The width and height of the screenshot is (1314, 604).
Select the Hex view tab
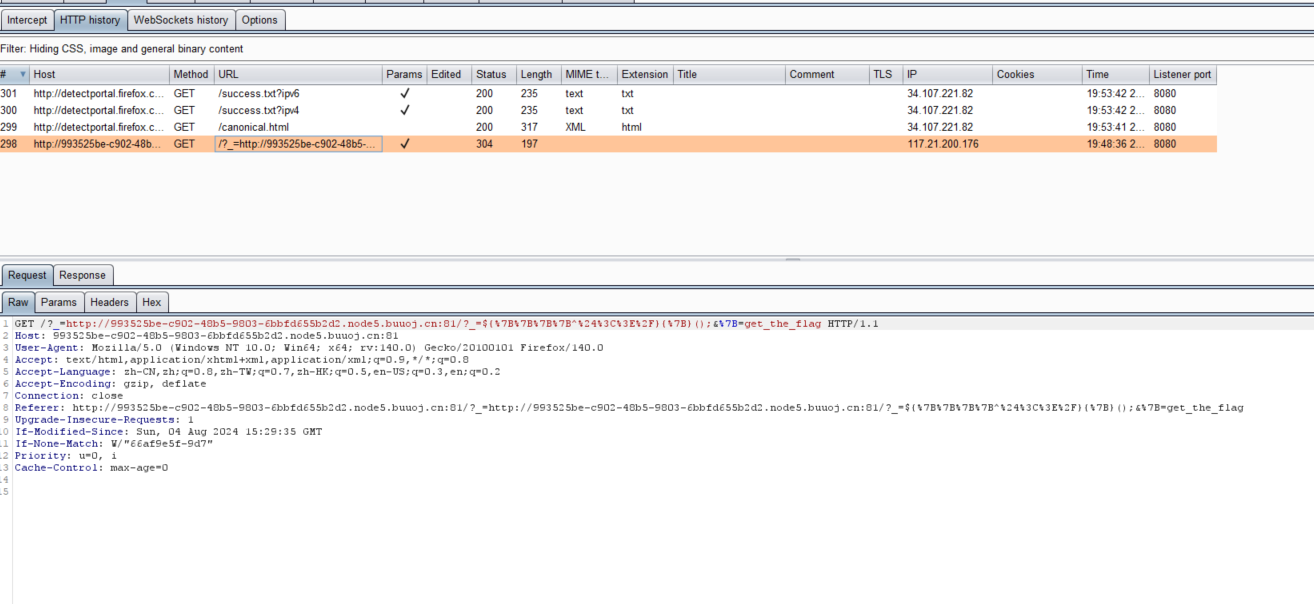[152, 302]
